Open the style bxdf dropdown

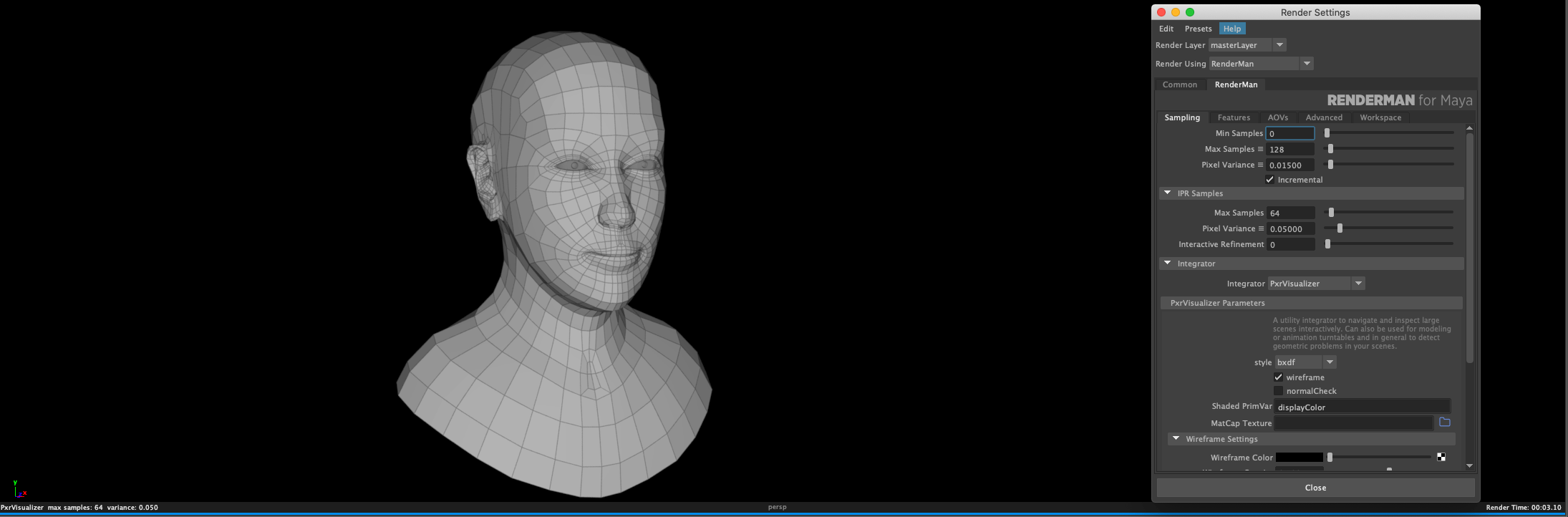point(1305,362)
